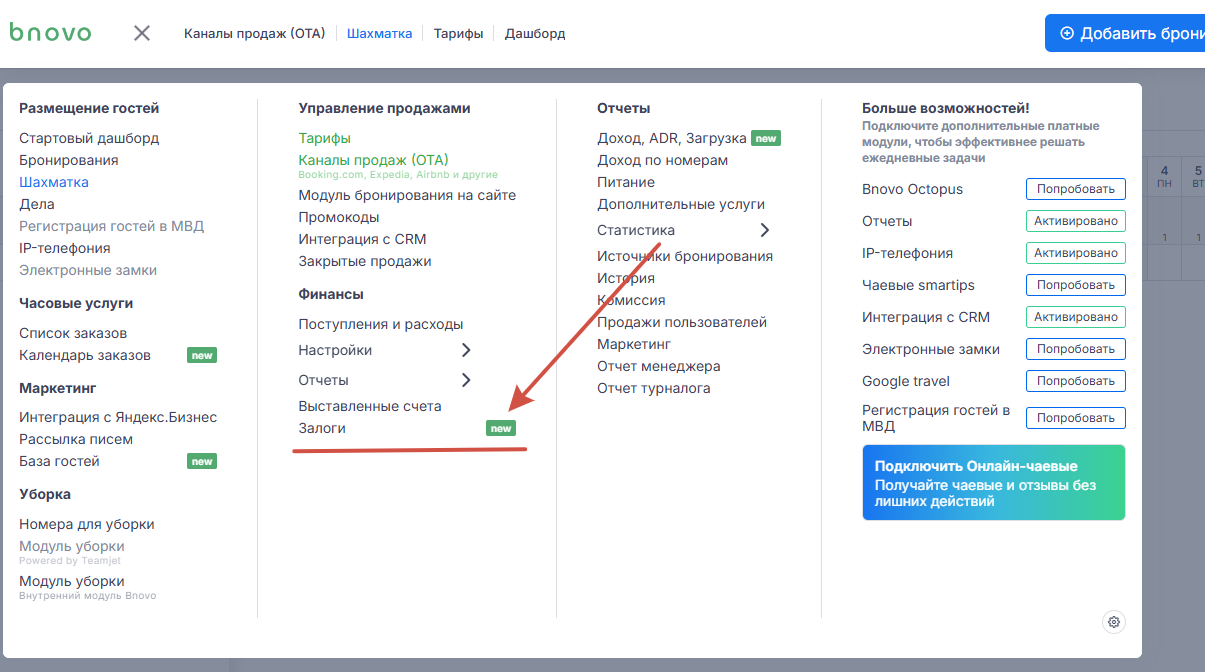
Task: Click Попробовать for Google travel
Action: click(1075, 381)
